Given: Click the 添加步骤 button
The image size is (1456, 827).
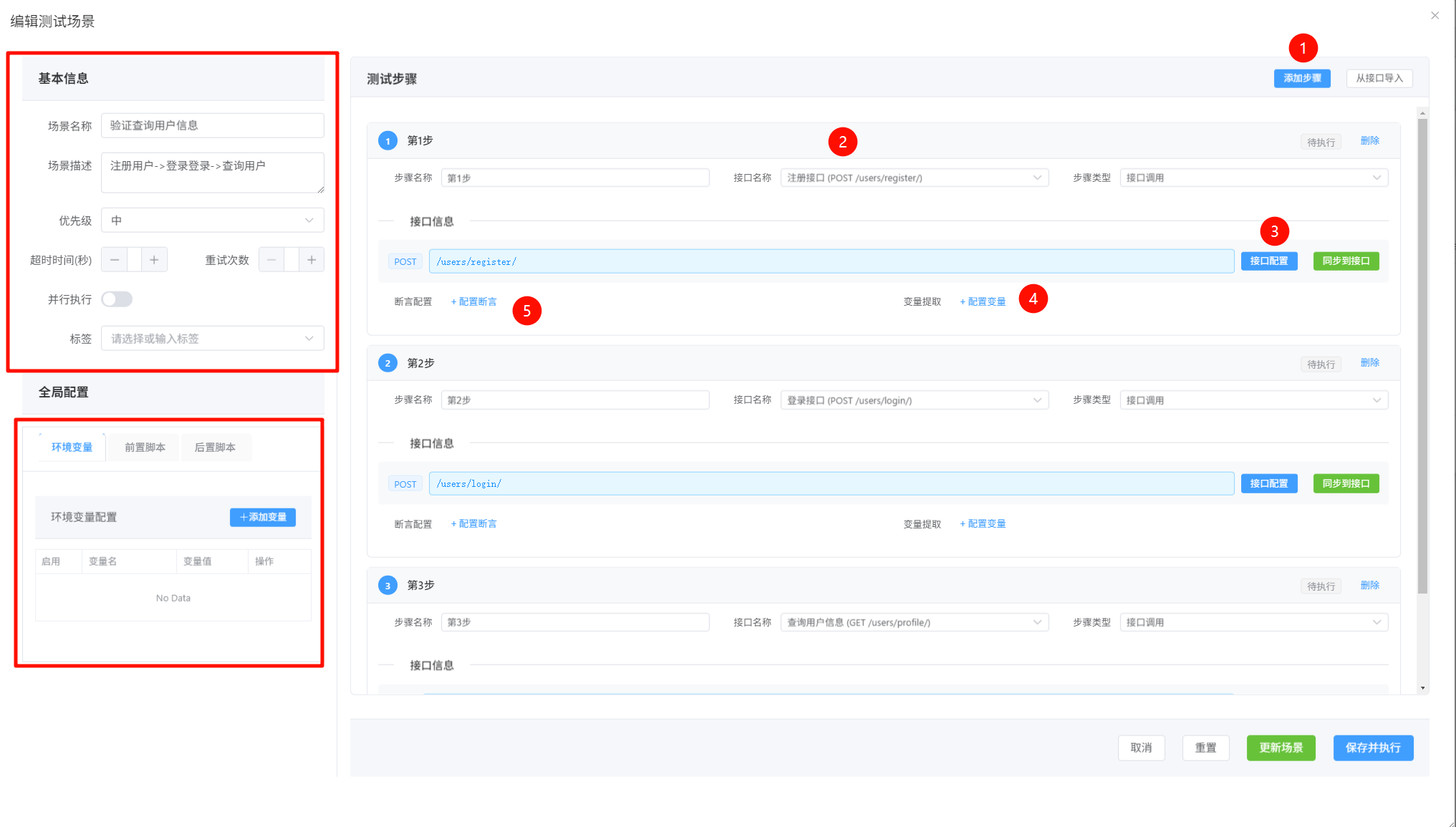Looking at the screenshot, I should pyautogui.click(x=1302, y=78).
